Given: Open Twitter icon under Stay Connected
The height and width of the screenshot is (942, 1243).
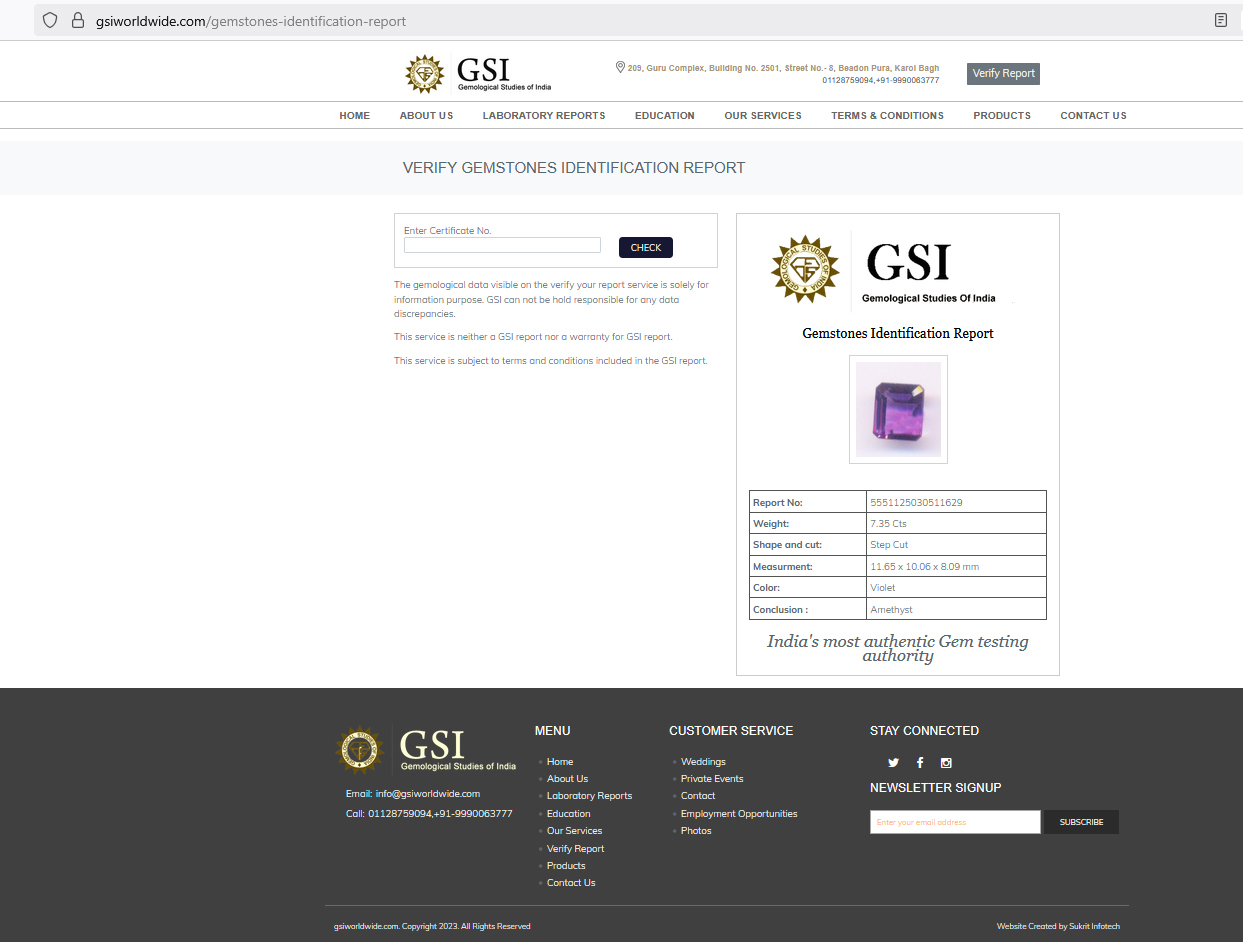Looking at the screenshot, I should coord(893,763).
